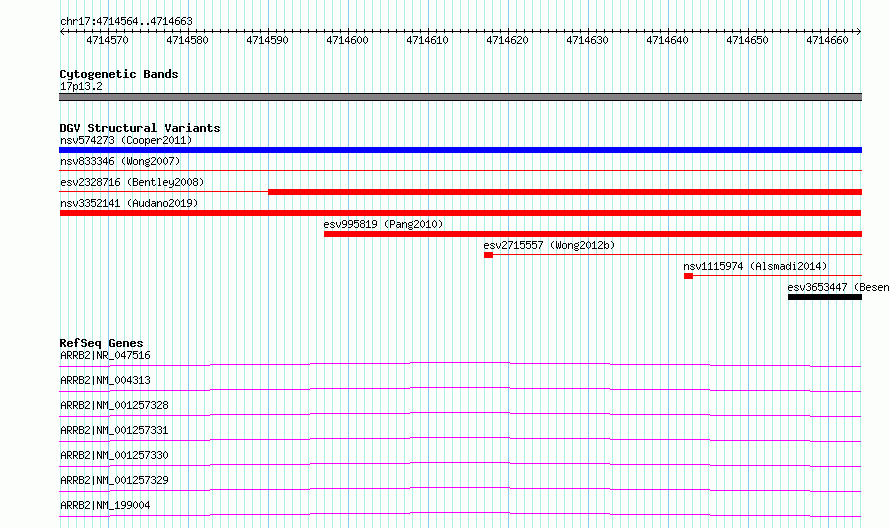Open variant esv995819 (Pang2010) label

coord(383,224)
